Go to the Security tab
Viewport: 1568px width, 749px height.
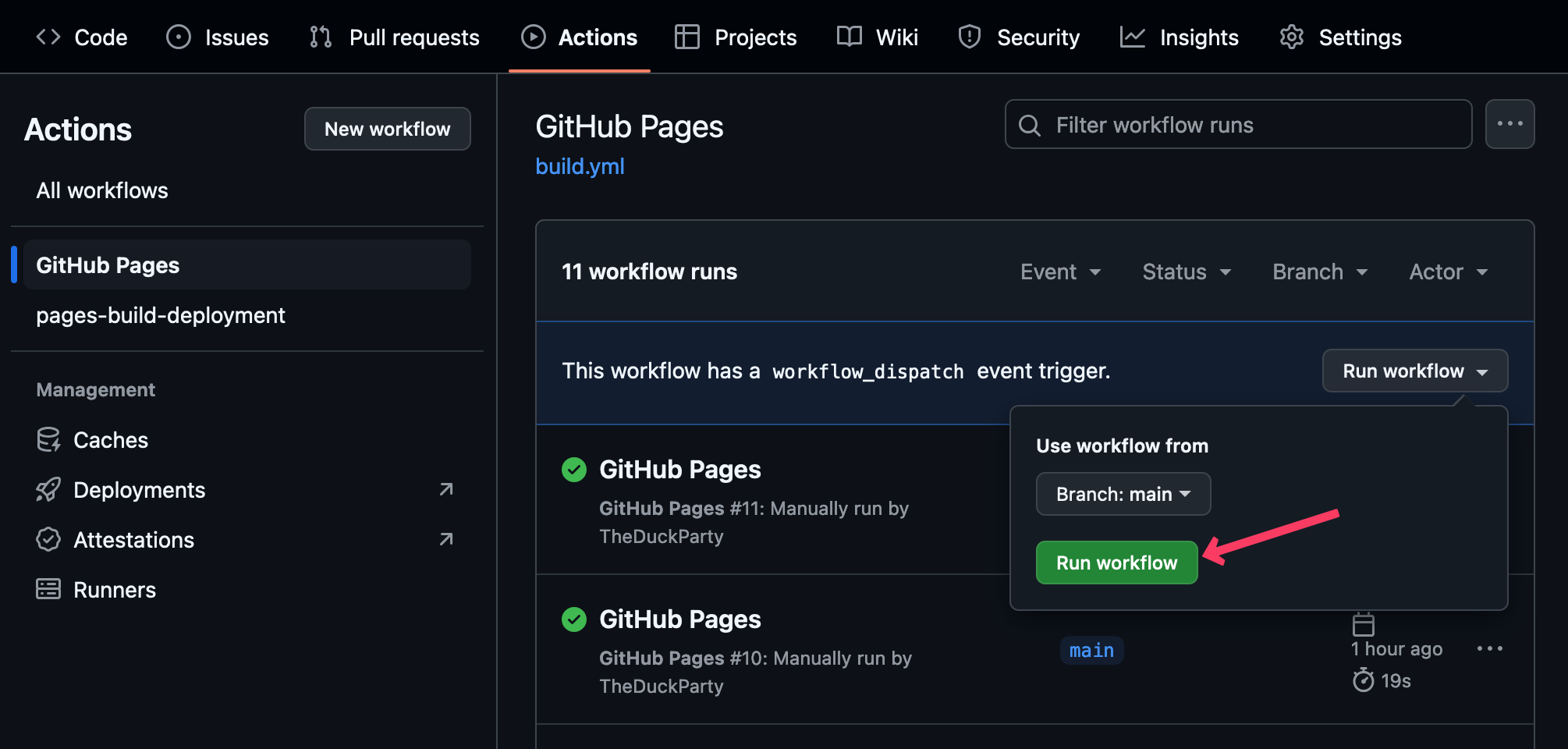tap(1019, 37)
